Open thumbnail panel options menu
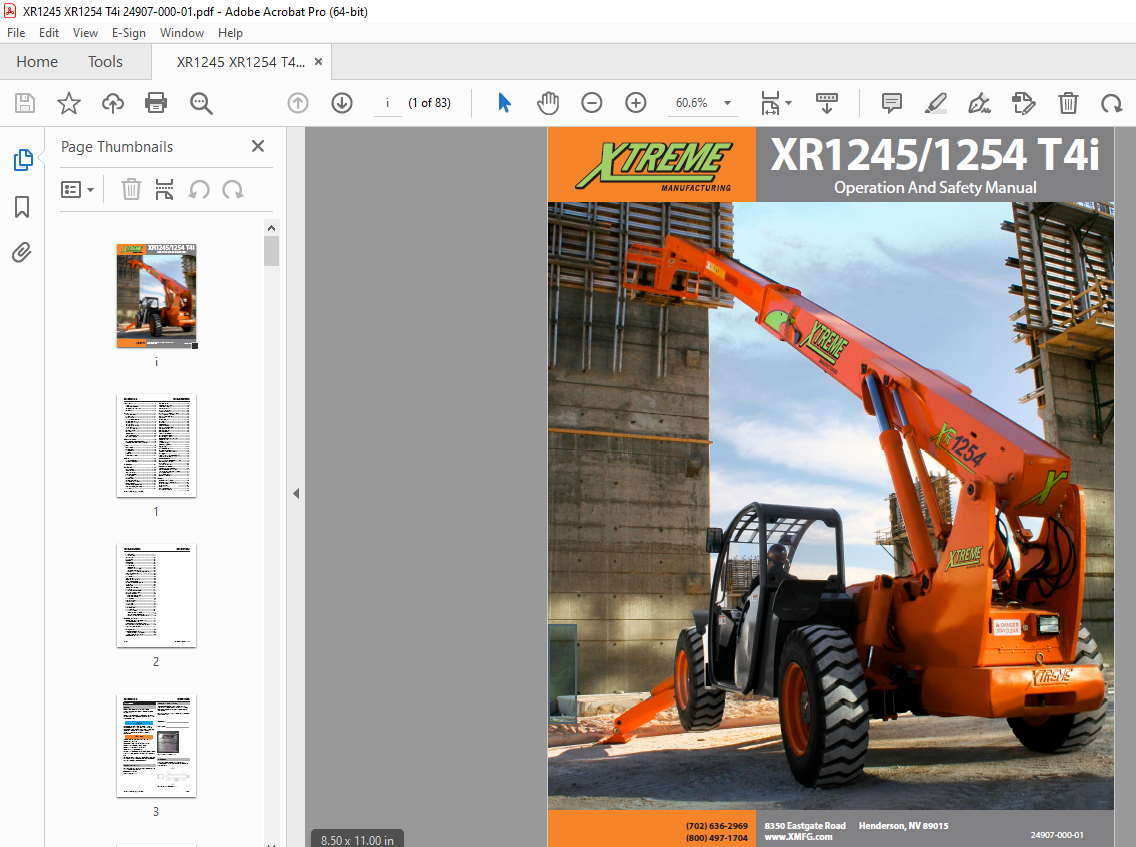 click(x=78, y=190)
